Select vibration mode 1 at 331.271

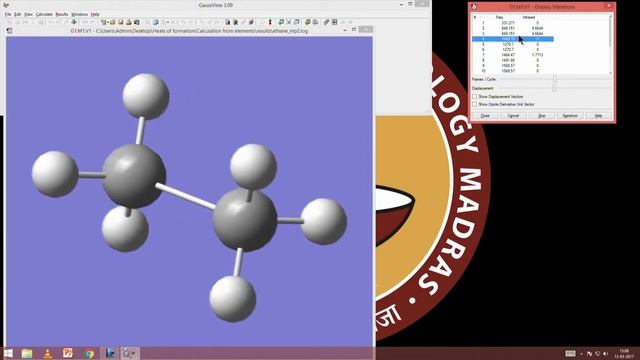(513, 23)
